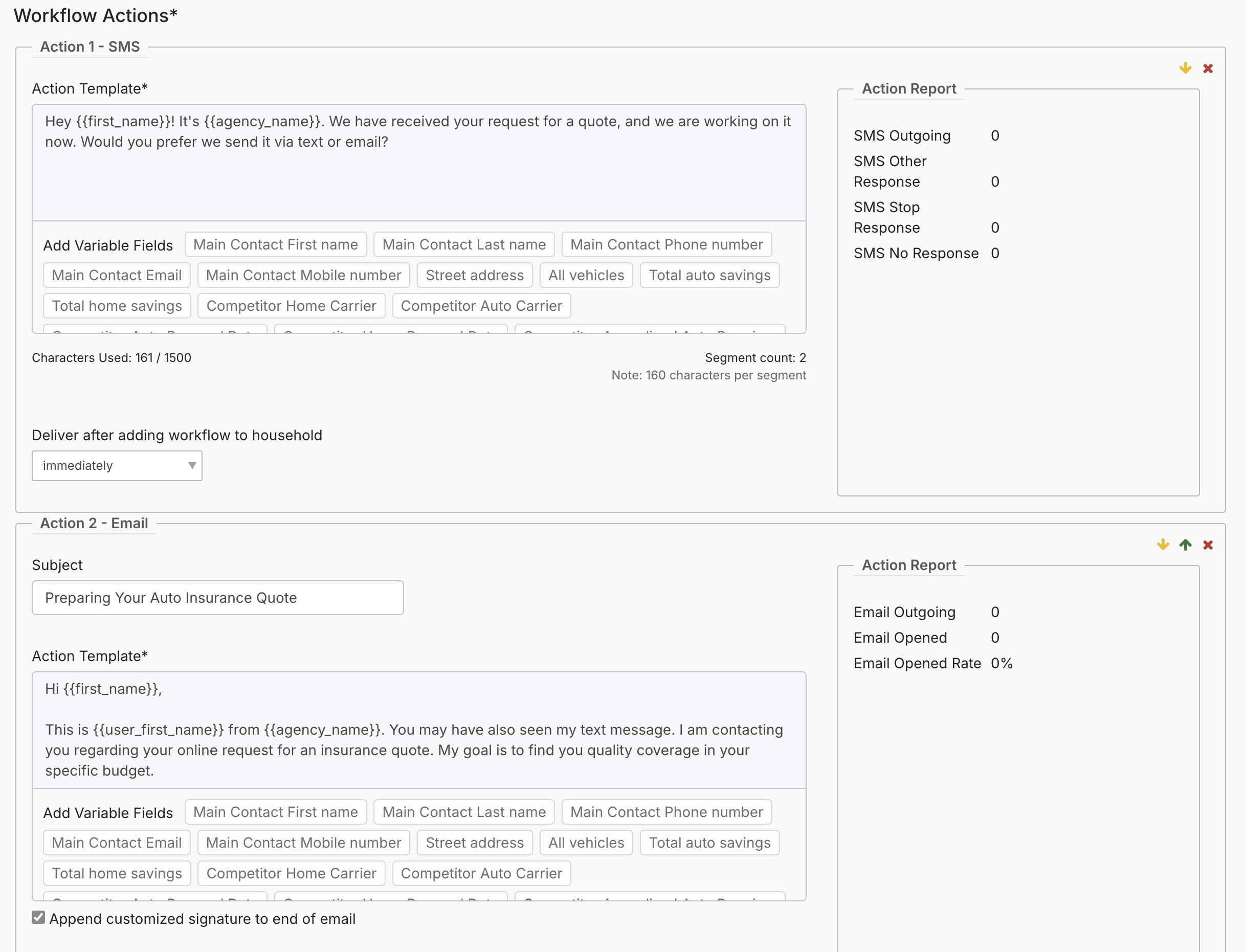Open the 'immediately' delivery timing dropdown
Viewport: 1246px width, 952px height.
(x=117, y=466)
